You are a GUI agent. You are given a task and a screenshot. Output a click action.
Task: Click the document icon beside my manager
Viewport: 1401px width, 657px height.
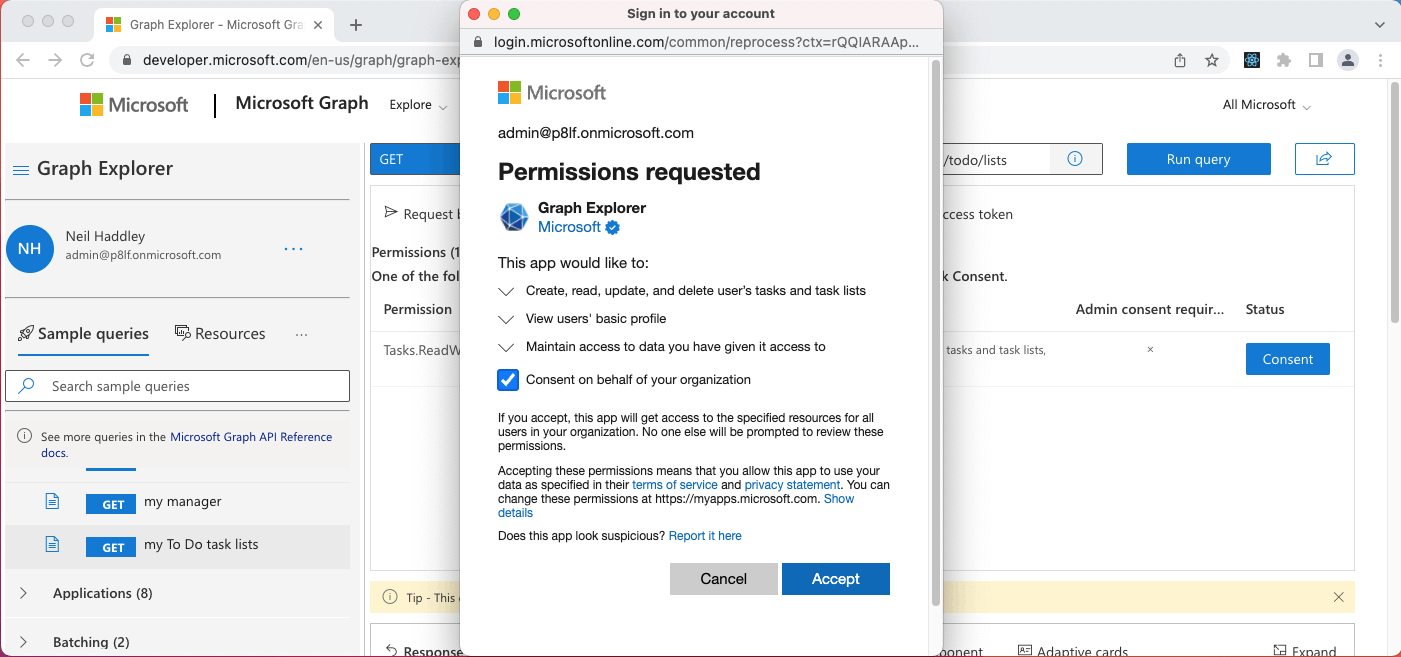[52, 501]
